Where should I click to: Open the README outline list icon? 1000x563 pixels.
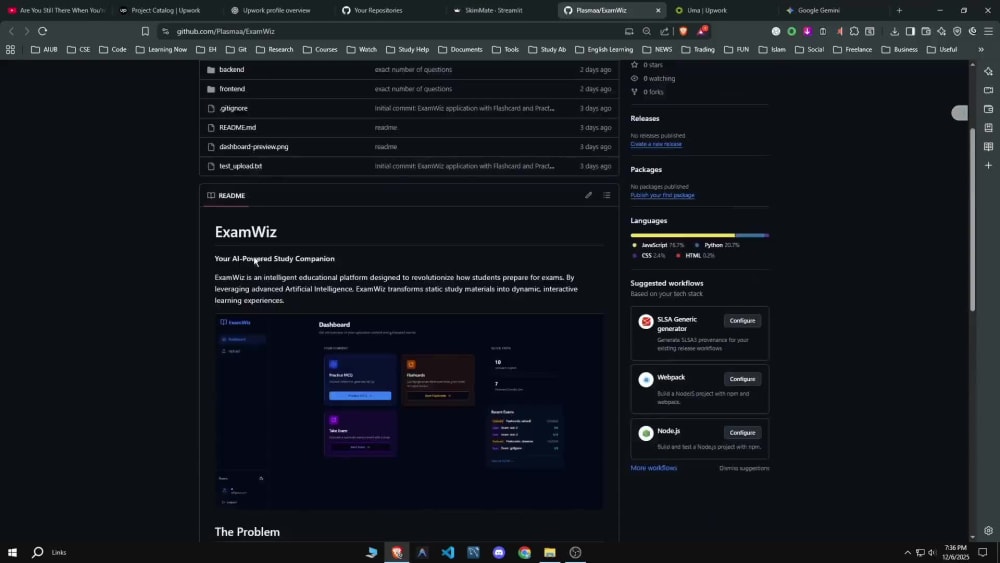coord(607,195)
